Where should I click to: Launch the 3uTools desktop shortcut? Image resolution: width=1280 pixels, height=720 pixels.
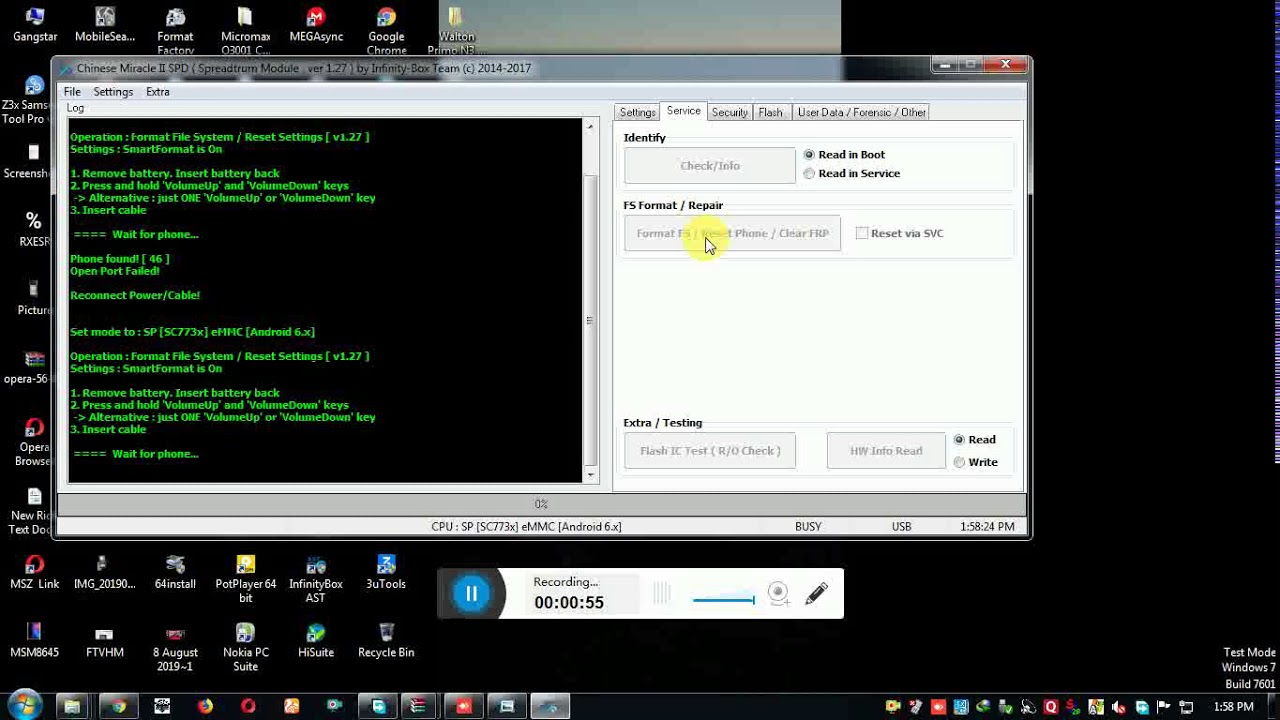tap(386, 573)
